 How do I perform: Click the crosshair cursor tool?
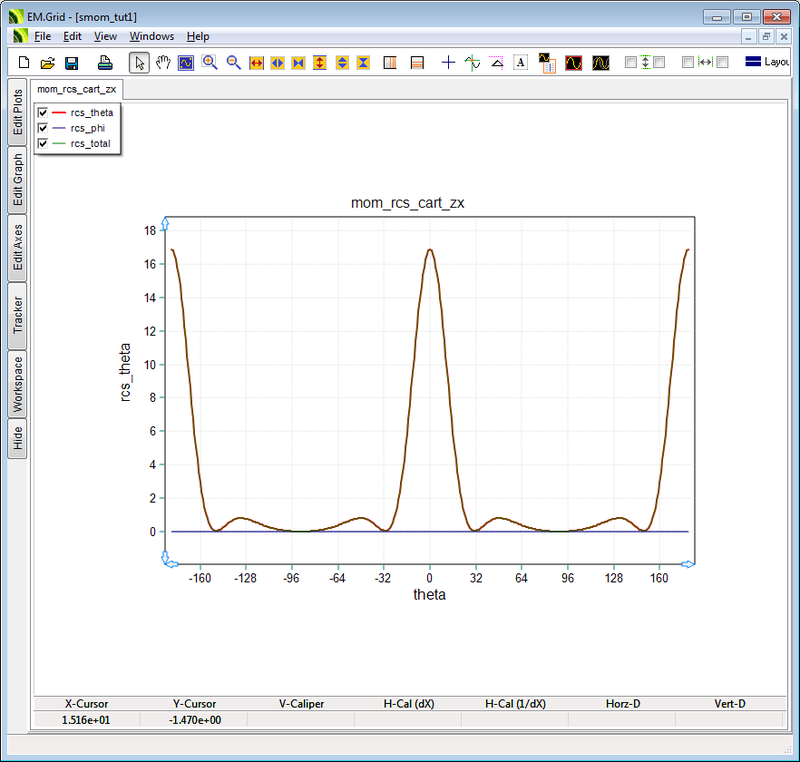[x=448, y=62]
